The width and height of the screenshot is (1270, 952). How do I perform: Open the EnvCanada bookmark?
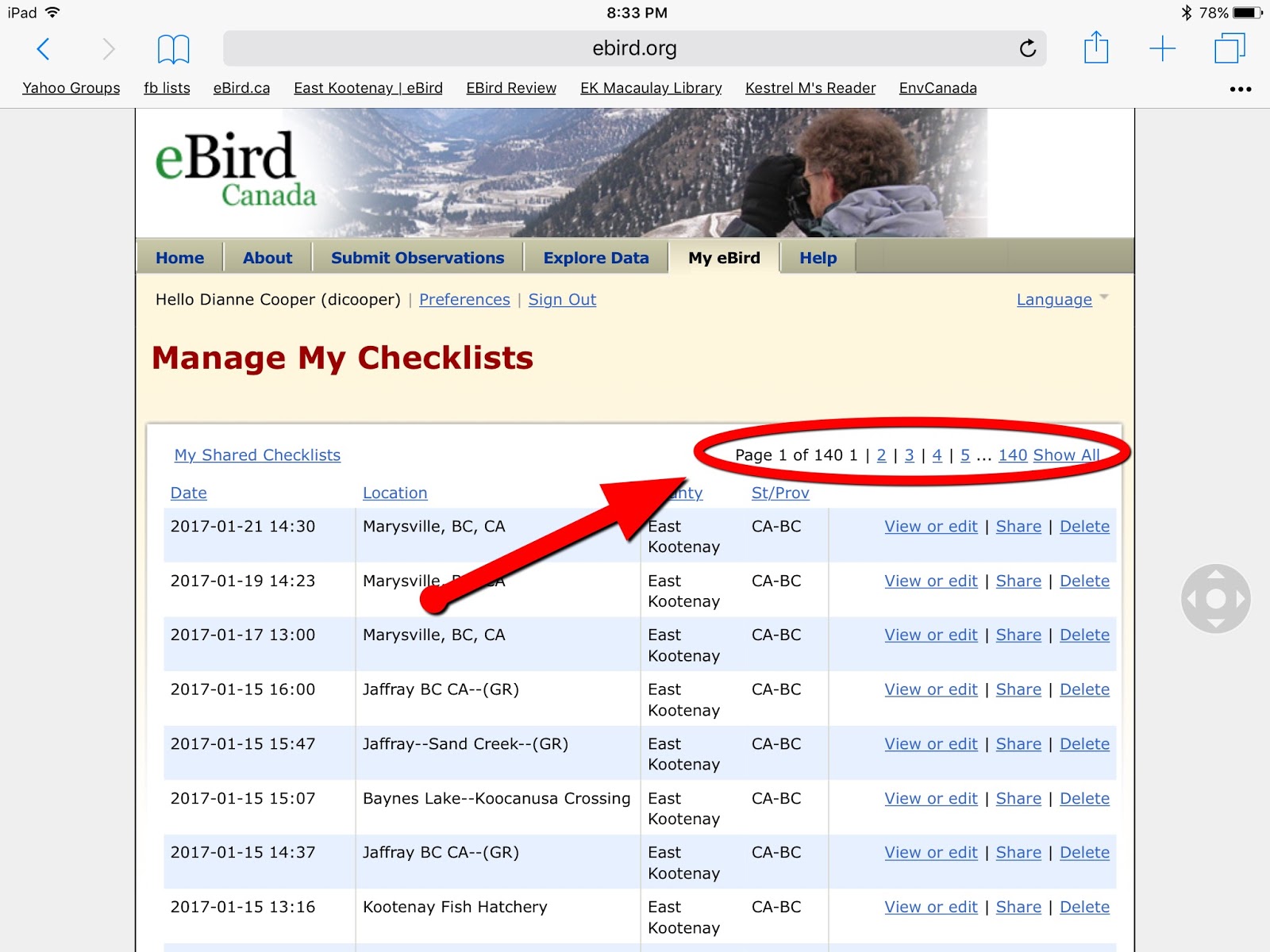point(938,88)
